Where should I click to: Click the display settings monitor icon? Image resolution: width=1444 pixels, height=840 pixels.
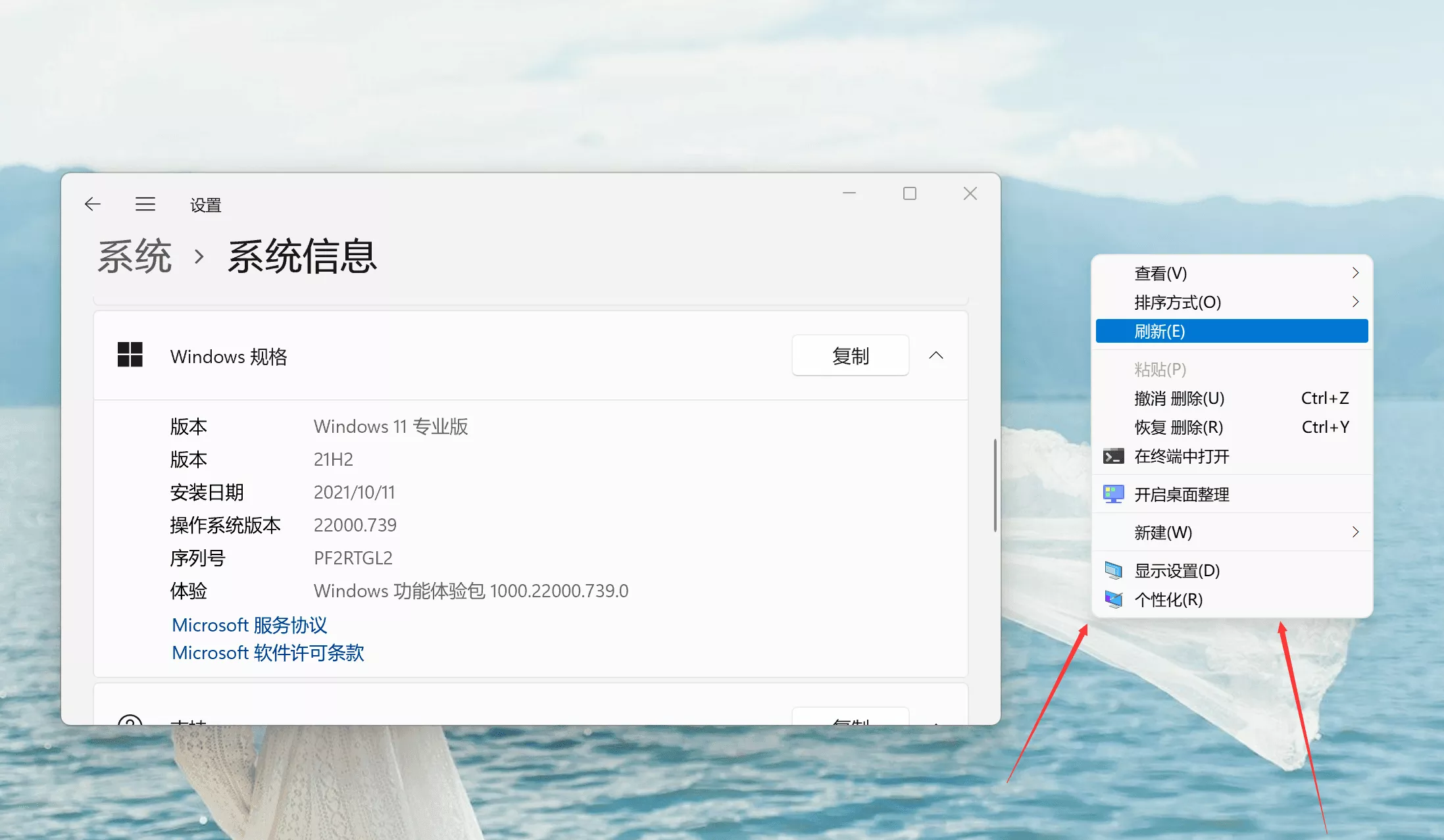[1113, 570]
